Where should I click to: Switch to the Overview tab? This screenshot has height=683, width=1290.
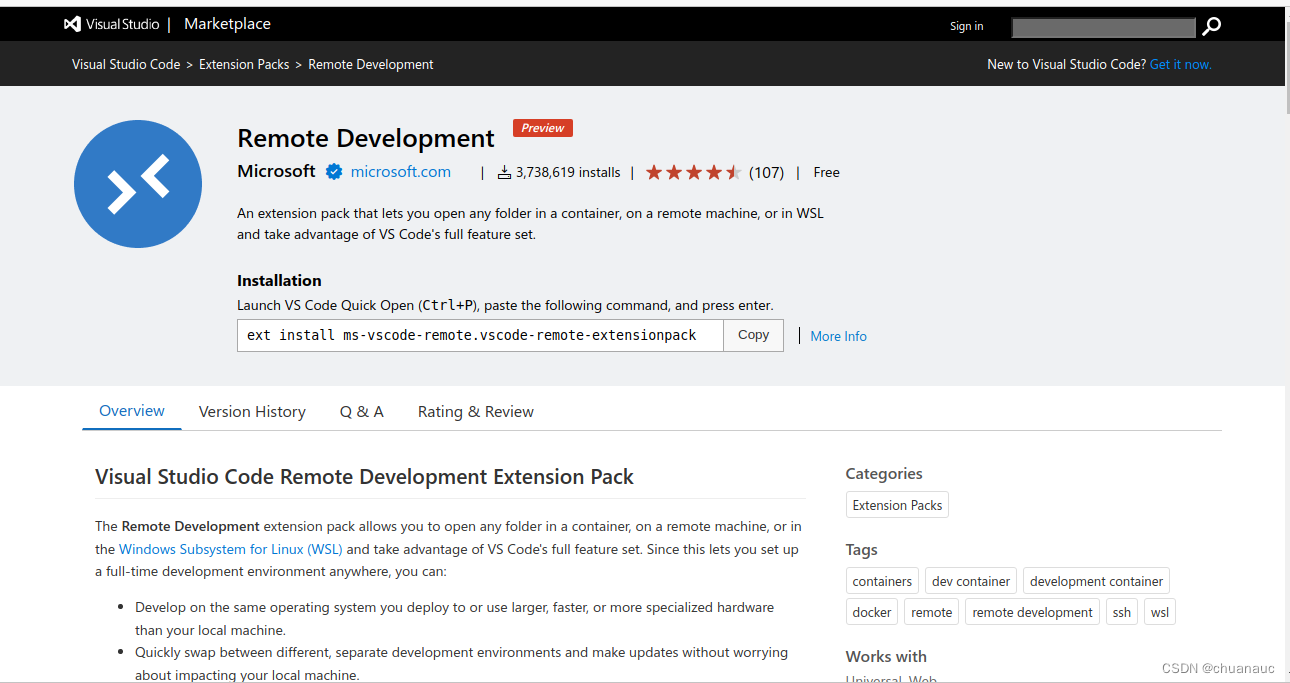click(x=132, y=411)
